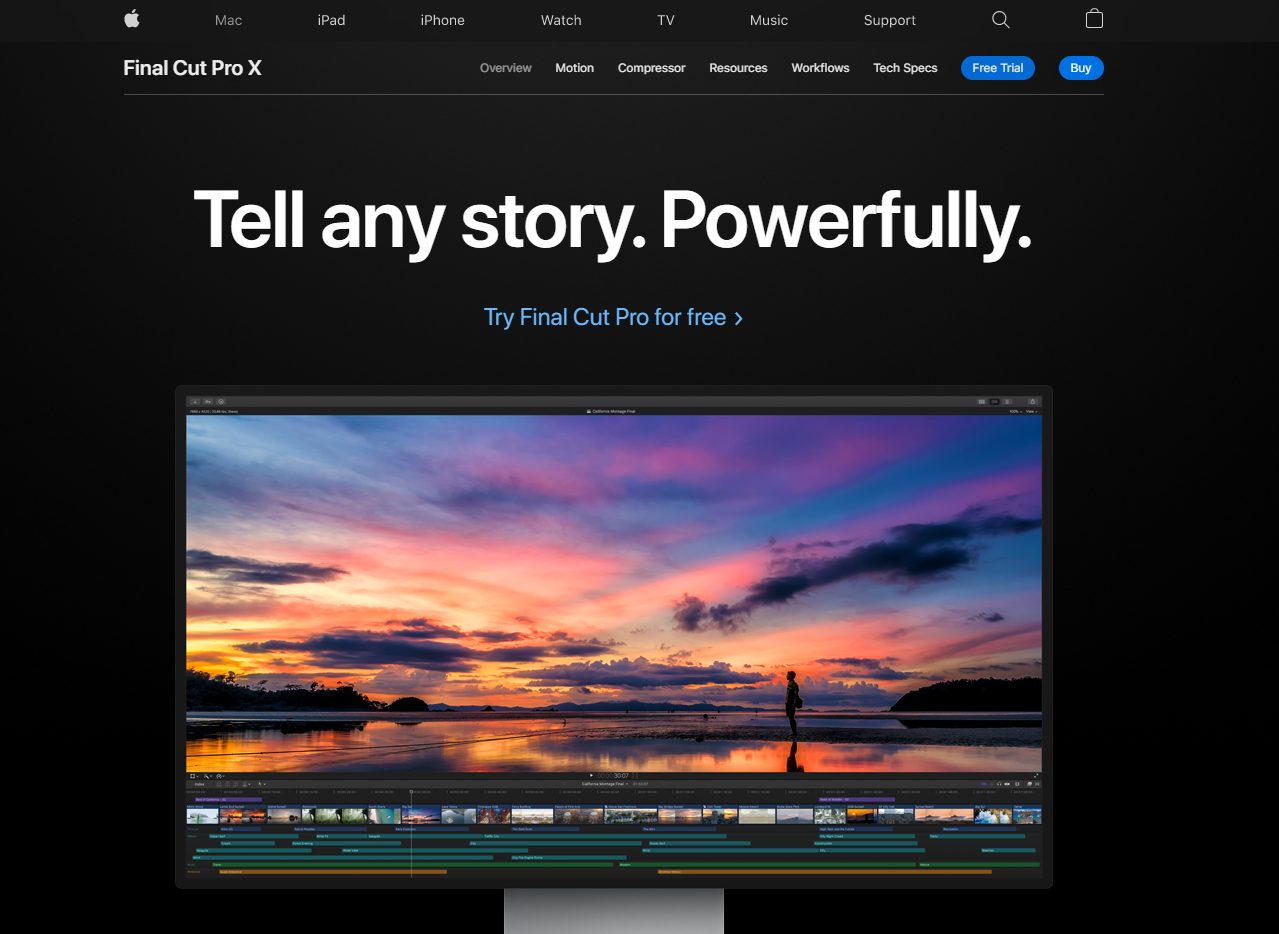Open the iPad menu item

(x=331, y=20)
